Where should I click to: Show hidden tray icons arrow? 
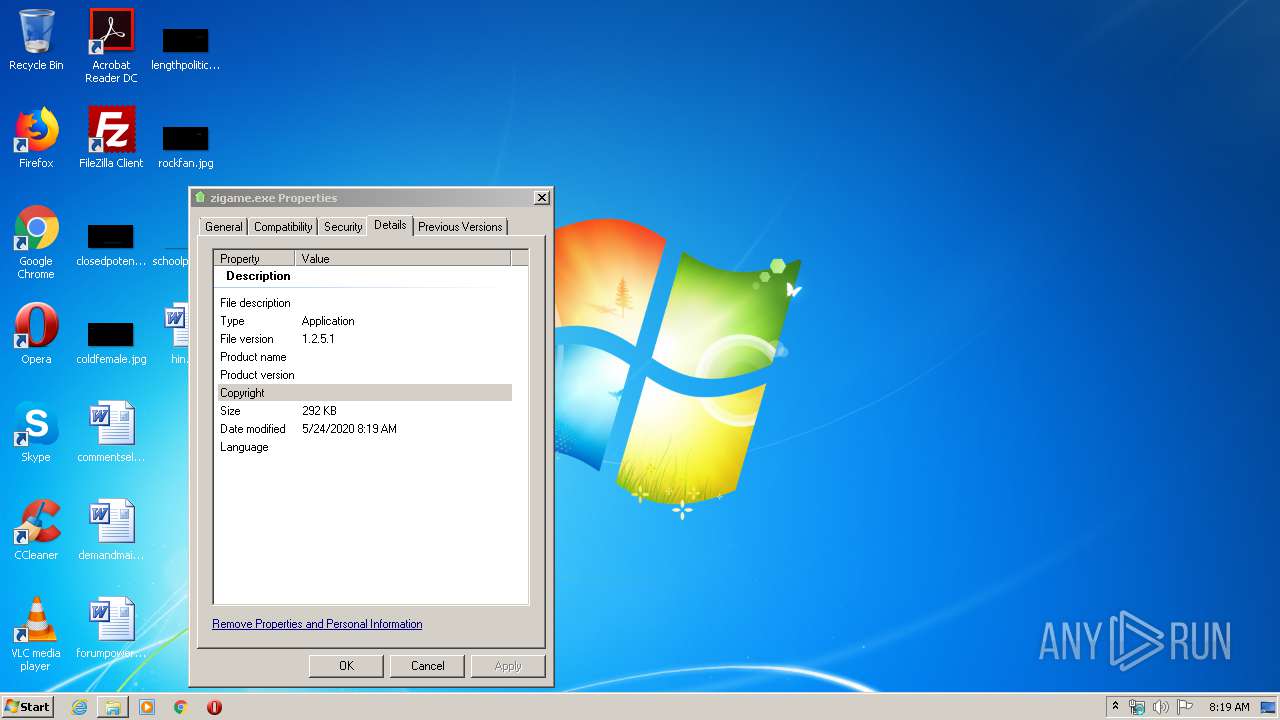(x=1115, y=706)
